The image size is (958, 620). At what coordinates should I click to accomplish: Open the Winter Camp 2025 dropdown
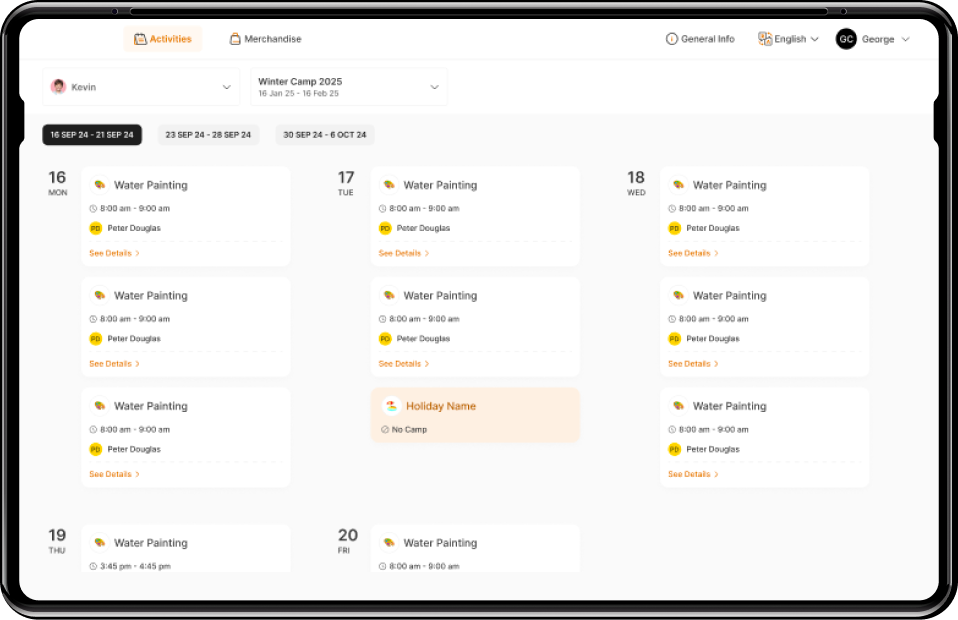point(435,87)
